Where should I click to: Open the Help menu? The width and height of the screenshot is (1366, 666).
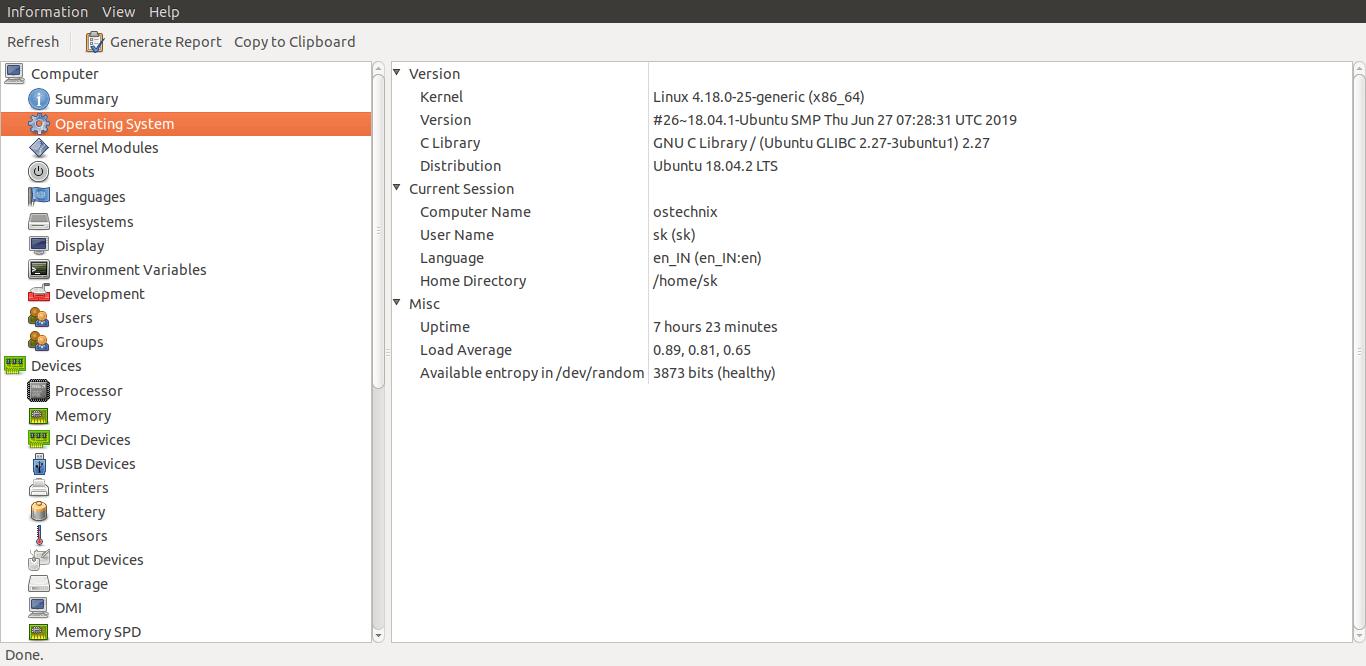pyautogui.click(x=163, y=11)
